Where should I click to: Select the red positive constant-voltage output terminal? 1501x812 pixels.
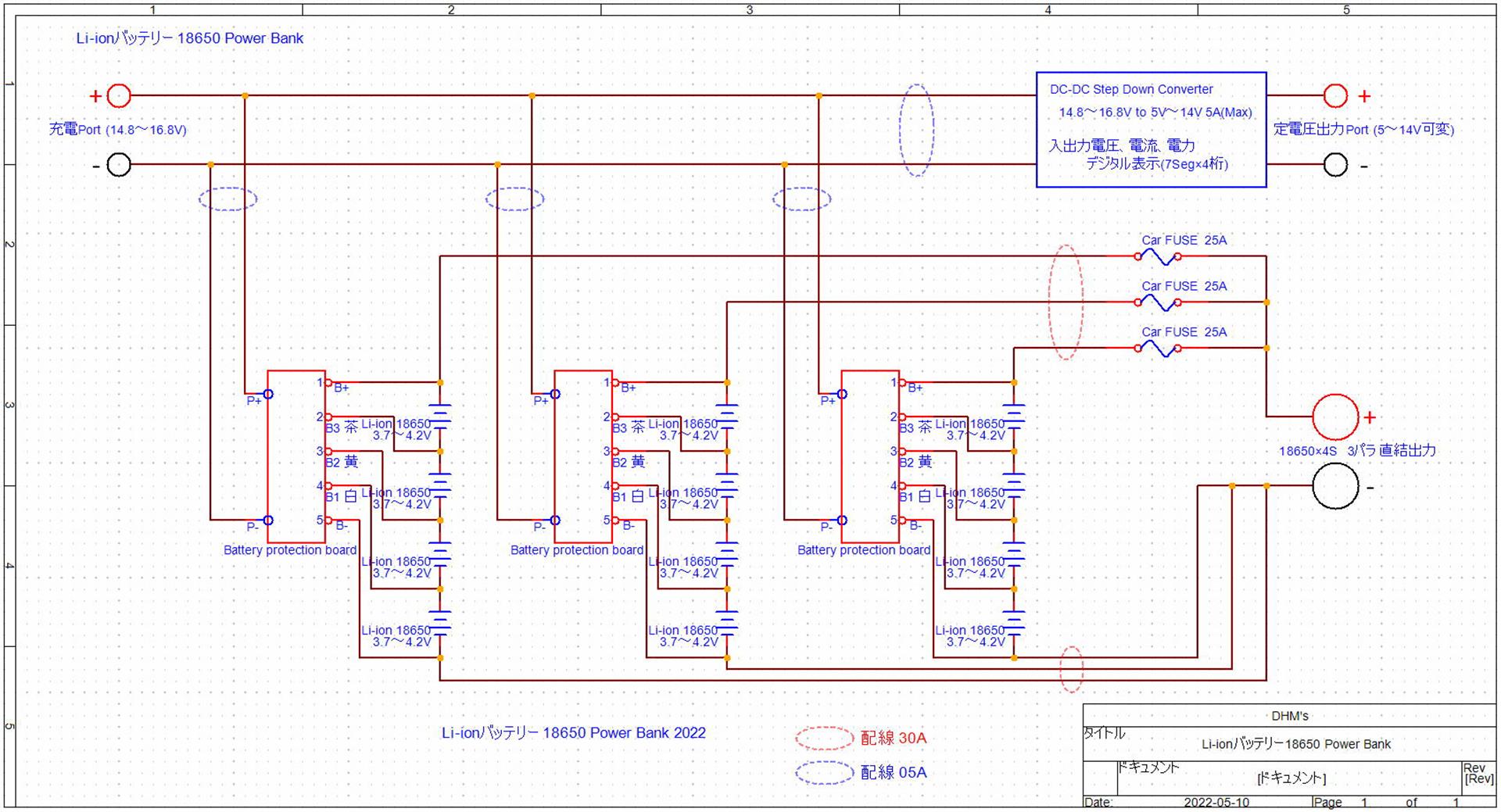tap(1335, 96)
